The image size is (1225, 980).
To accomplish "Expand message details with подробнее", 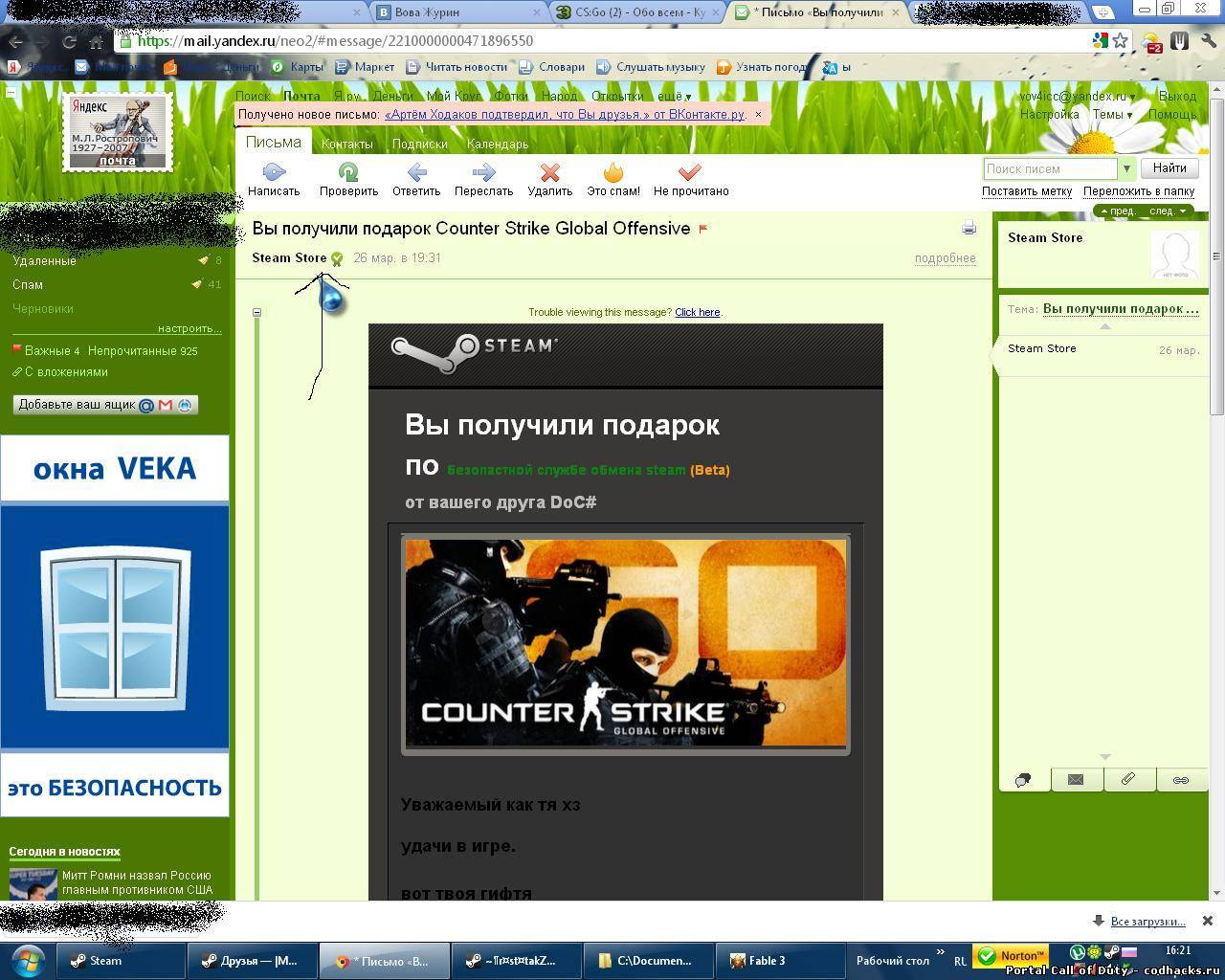I will [945, 258].
